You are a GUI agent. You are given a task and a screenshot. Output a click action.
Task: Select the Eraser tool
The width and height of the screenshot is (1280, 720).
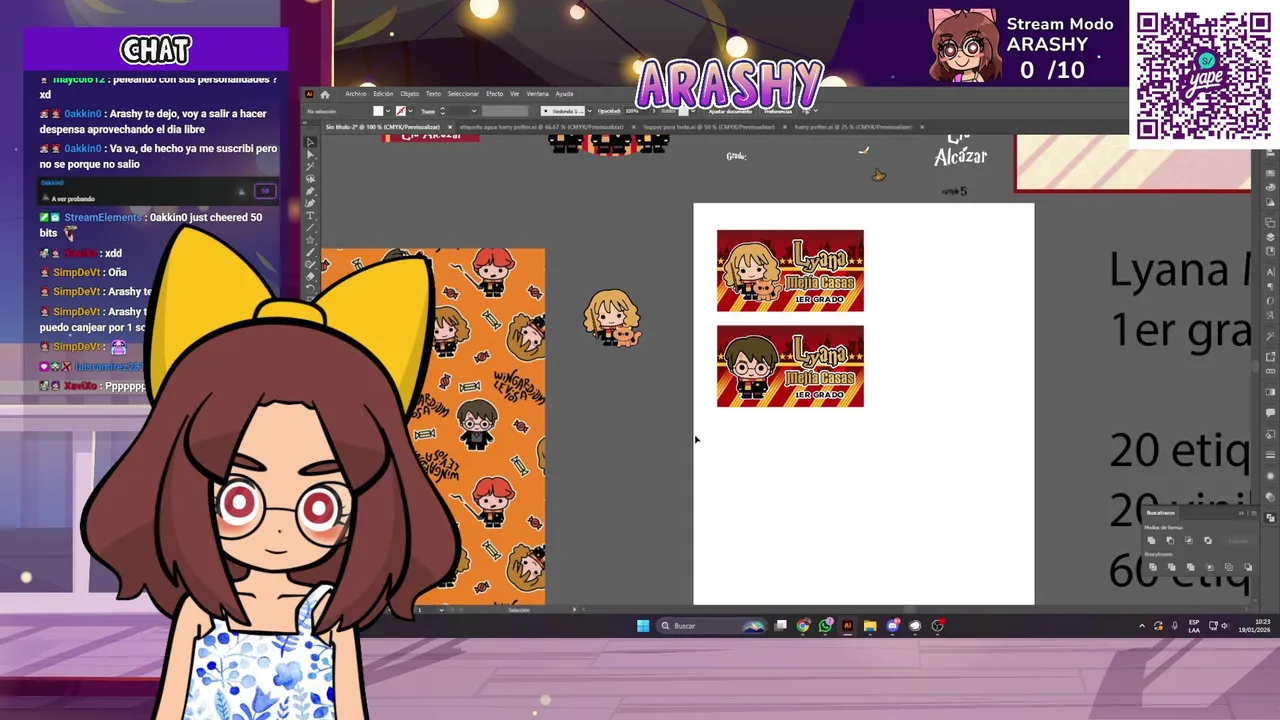(x=310, y=276)
